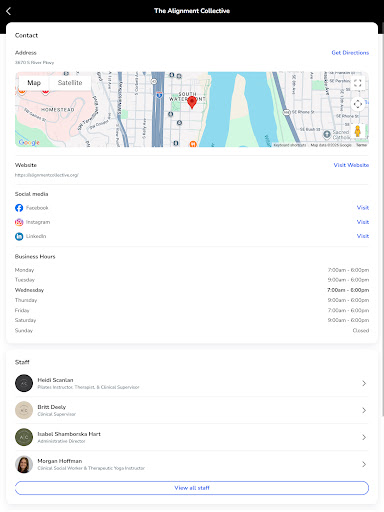The image size is (384, 512).
Task: Click Visit Website link
Action: pos(351,165)
